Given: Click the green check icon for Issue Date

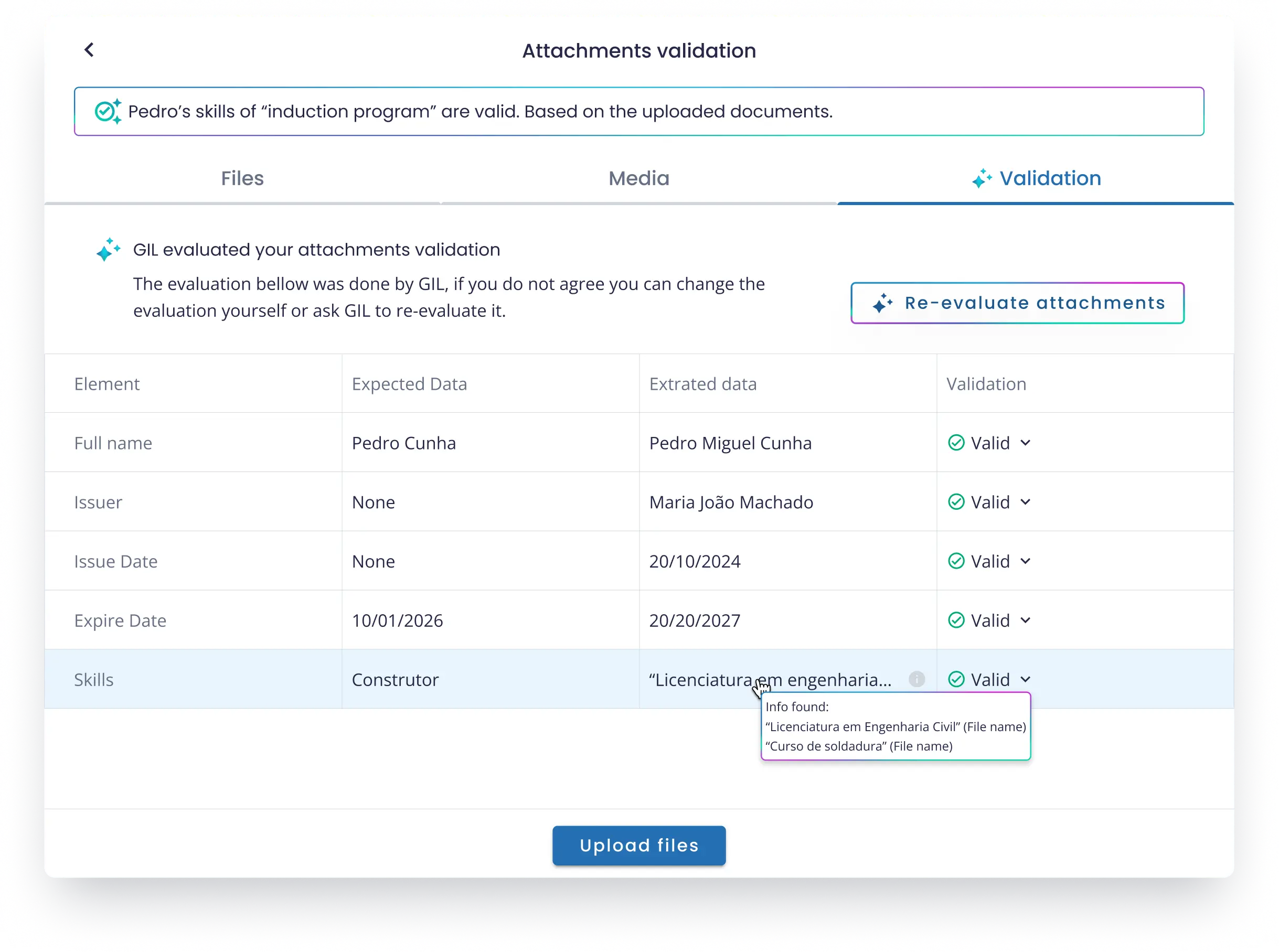Looking at the screenshot, I should (956, 561).
